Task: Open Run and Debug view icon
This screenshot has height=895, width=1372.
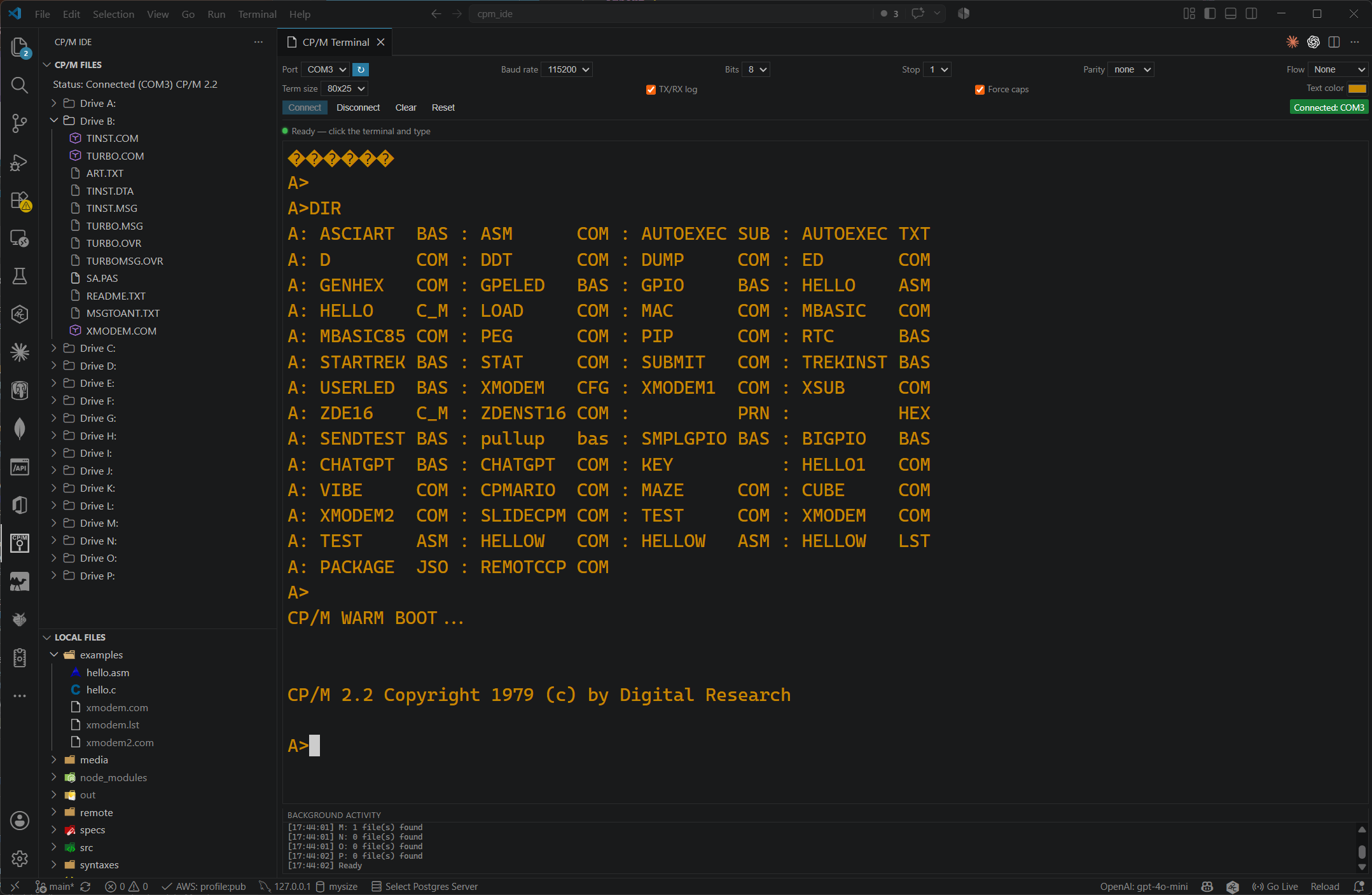Action: click(x=20, y=162)
